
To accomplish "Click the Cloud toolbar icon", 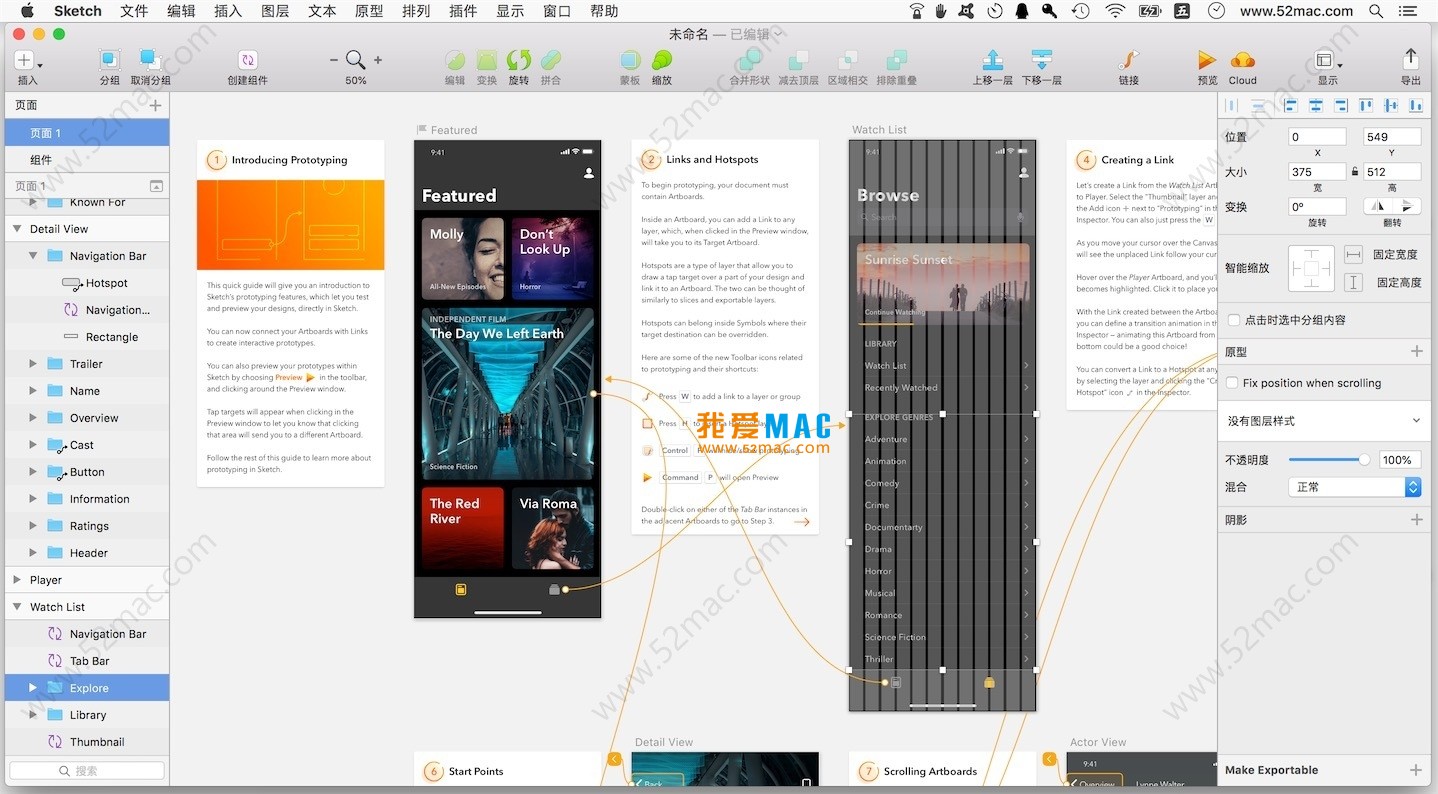I will [1242, 61].
